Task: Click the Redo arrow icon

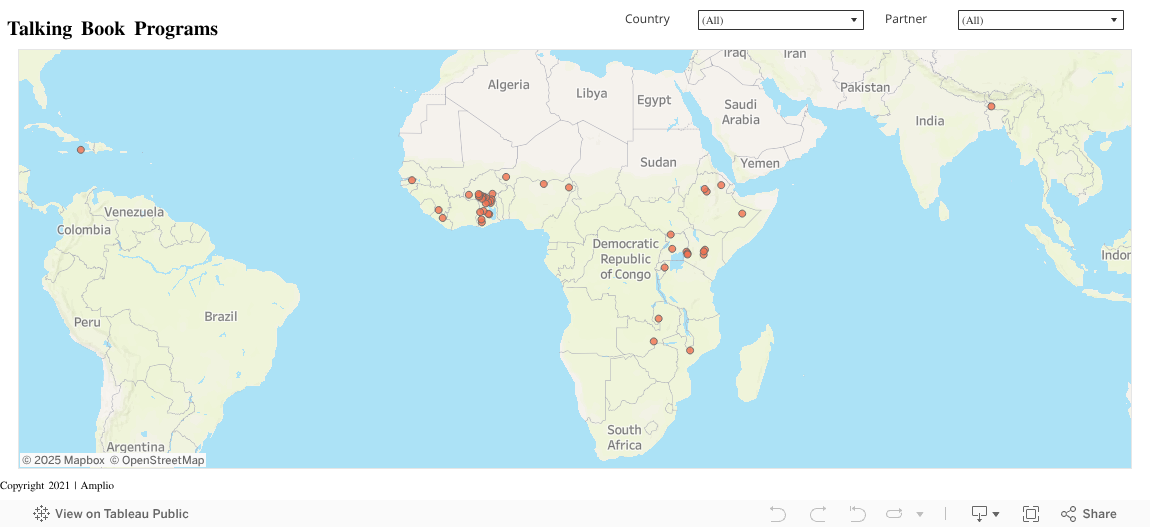Action: tap(818, 514)
